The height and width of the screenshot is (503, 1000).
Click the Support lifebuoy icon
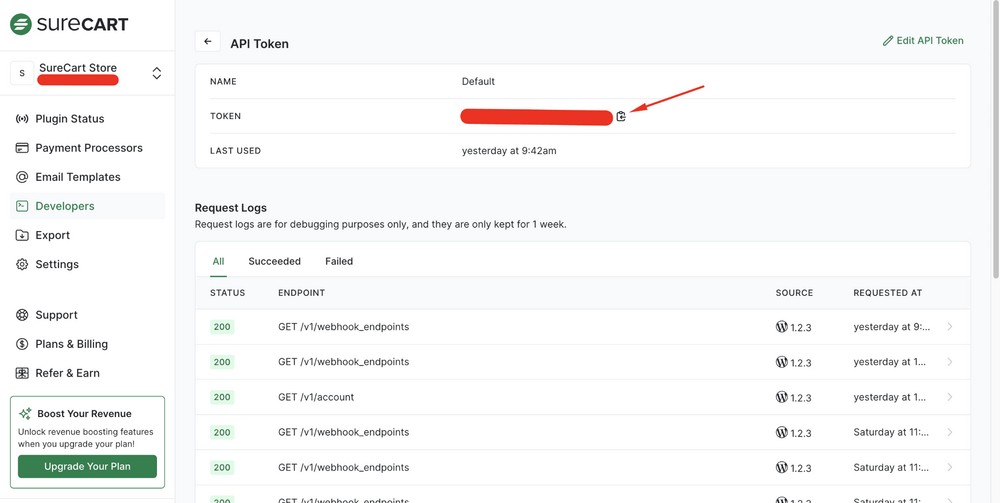pyautogui.click(x=22, y=315)
